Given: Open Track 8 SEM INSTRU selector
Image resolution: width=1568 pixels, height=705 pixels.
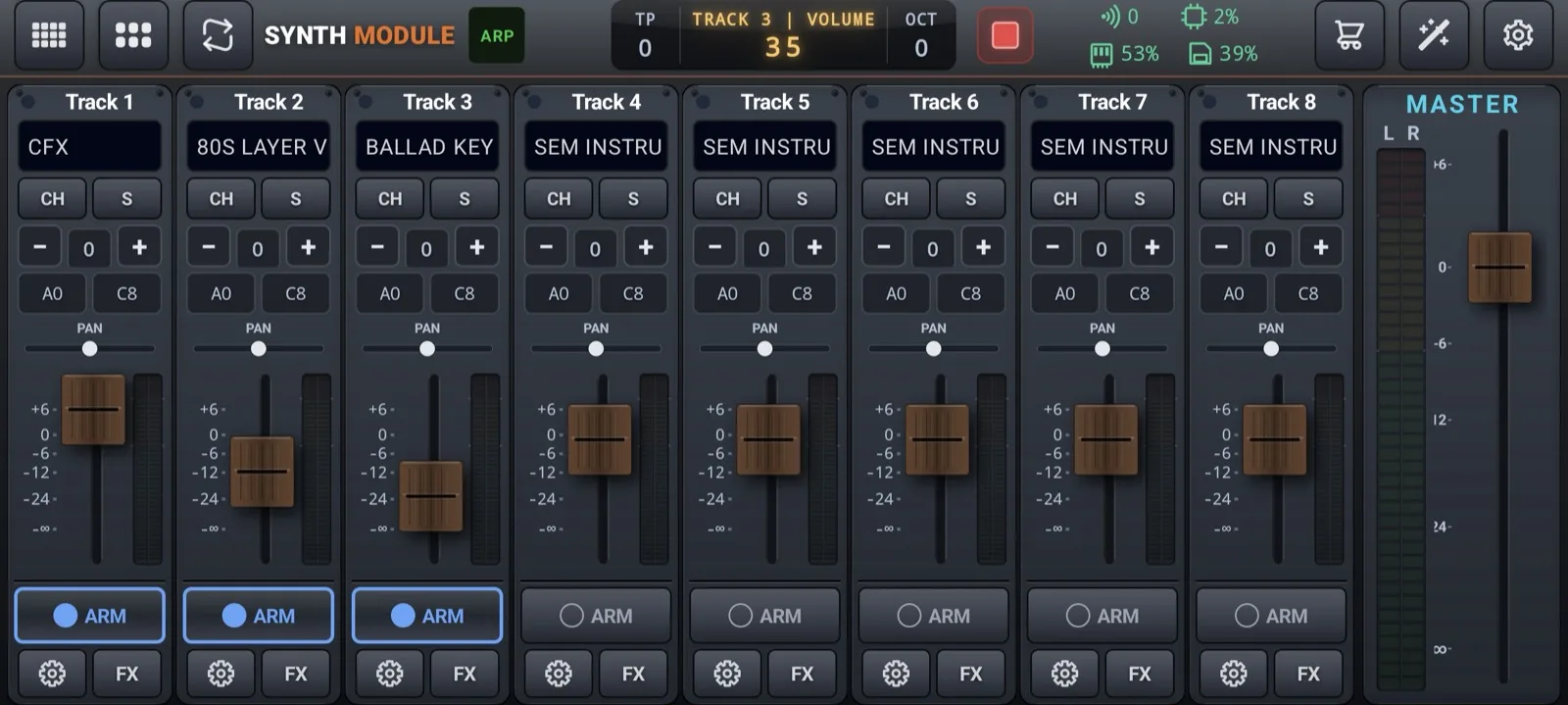Looking at the screenshot, I should 1271,147.
